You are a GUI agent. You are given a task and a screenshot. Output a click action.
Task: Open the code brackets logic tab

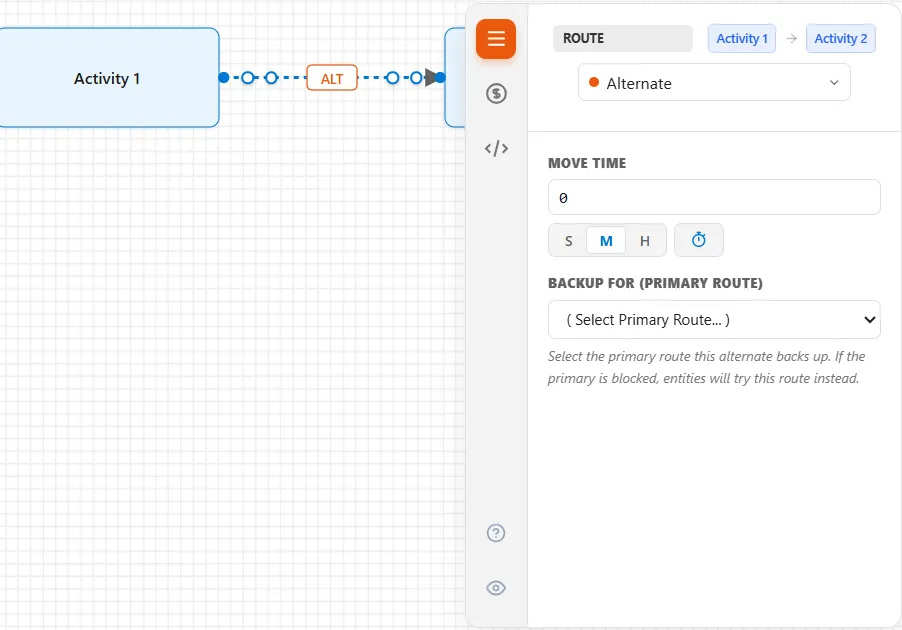496,148
